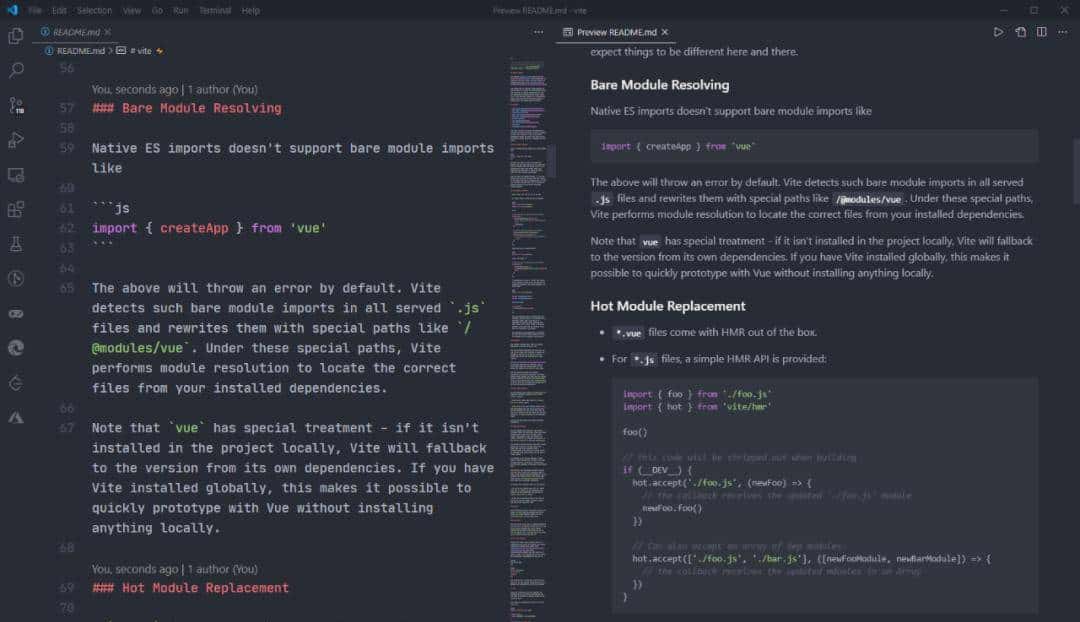Viewport: 1080px width, 622px height.
Task: Switch to the Preview README.md tab
Action: [x=614, y=31]
